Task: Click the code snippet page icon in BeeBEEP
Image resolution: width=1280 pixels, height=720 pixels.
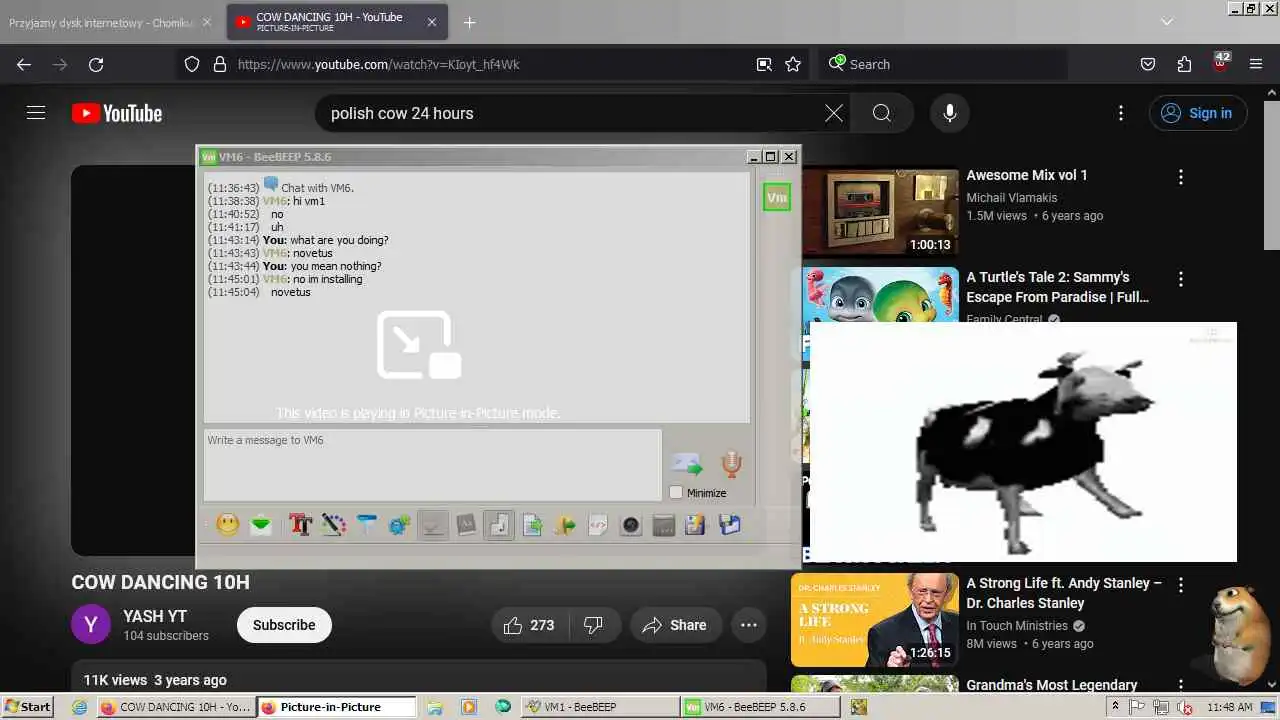Action: (x=598, y=525)
